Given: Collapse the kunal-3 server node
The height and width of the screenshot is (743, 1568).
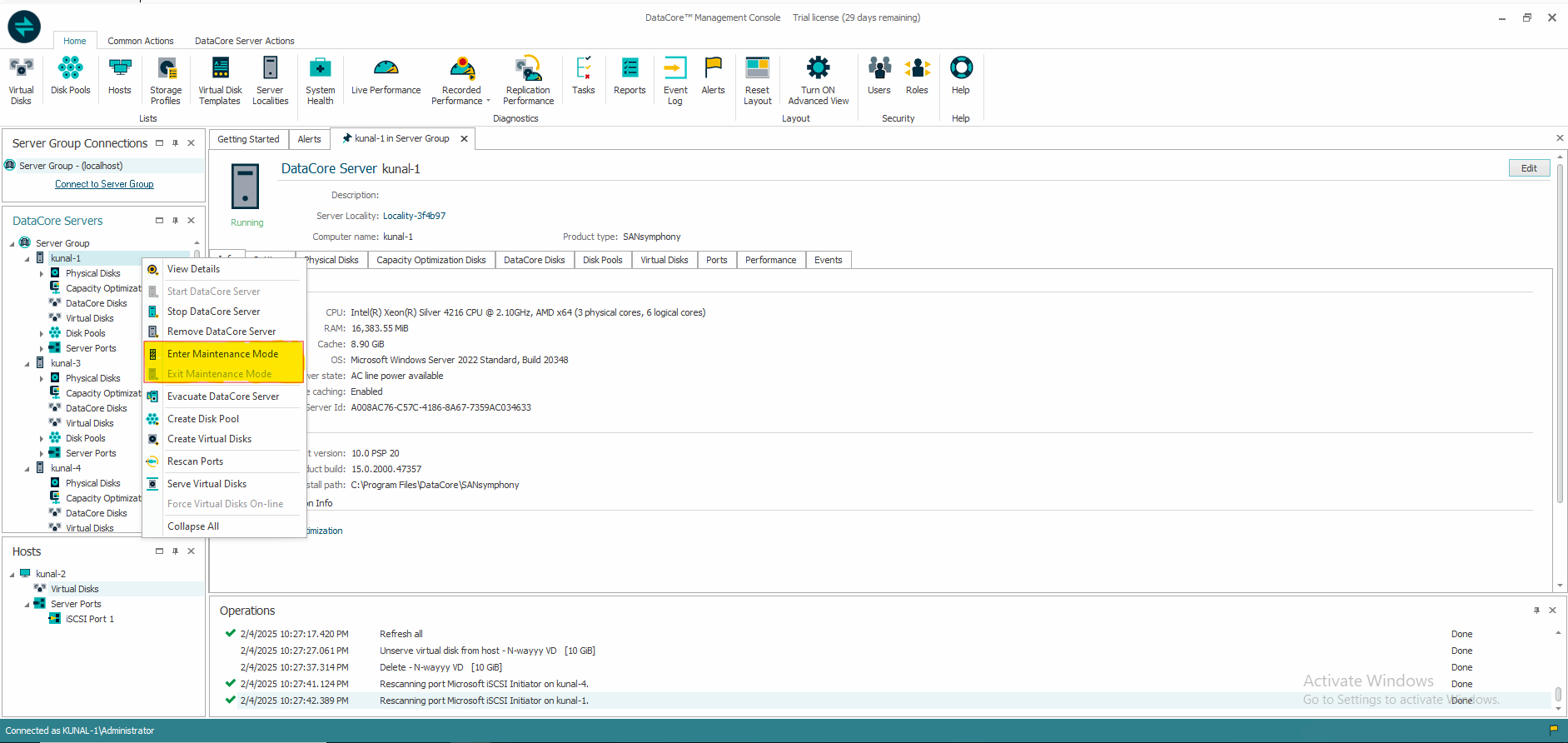Looking at the screenshot, I should pyautogui.click(x=27, y=364).
